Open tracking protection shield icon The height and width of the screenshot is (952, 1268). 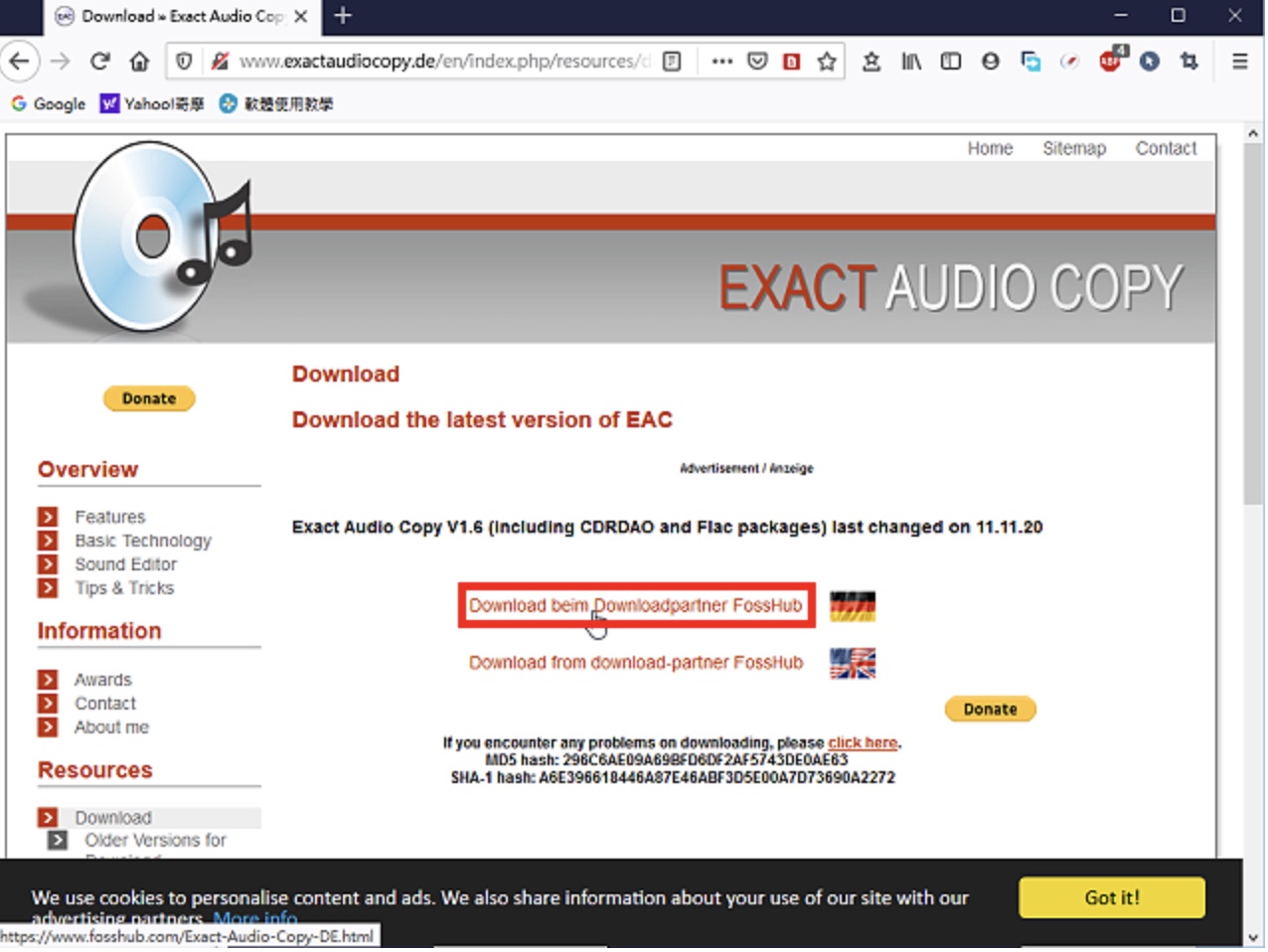coord(184,62)
